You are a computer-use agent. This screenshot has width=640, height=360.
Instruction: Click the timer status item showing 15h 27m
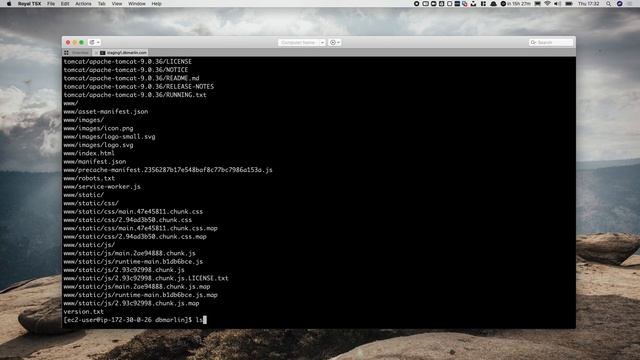pos(516,4)
